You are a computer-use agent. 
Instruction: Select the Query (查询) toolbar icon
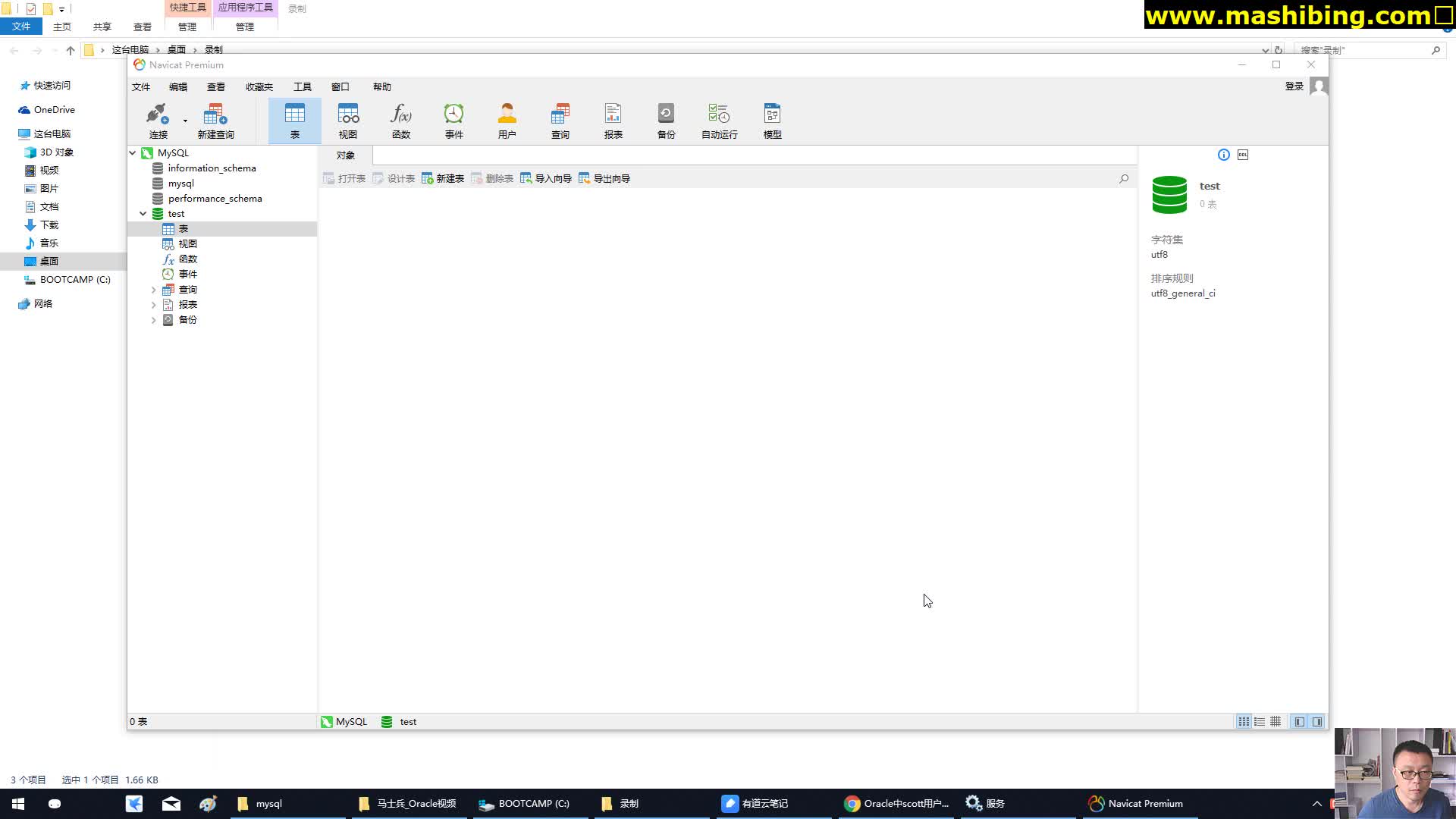point(560,121)
